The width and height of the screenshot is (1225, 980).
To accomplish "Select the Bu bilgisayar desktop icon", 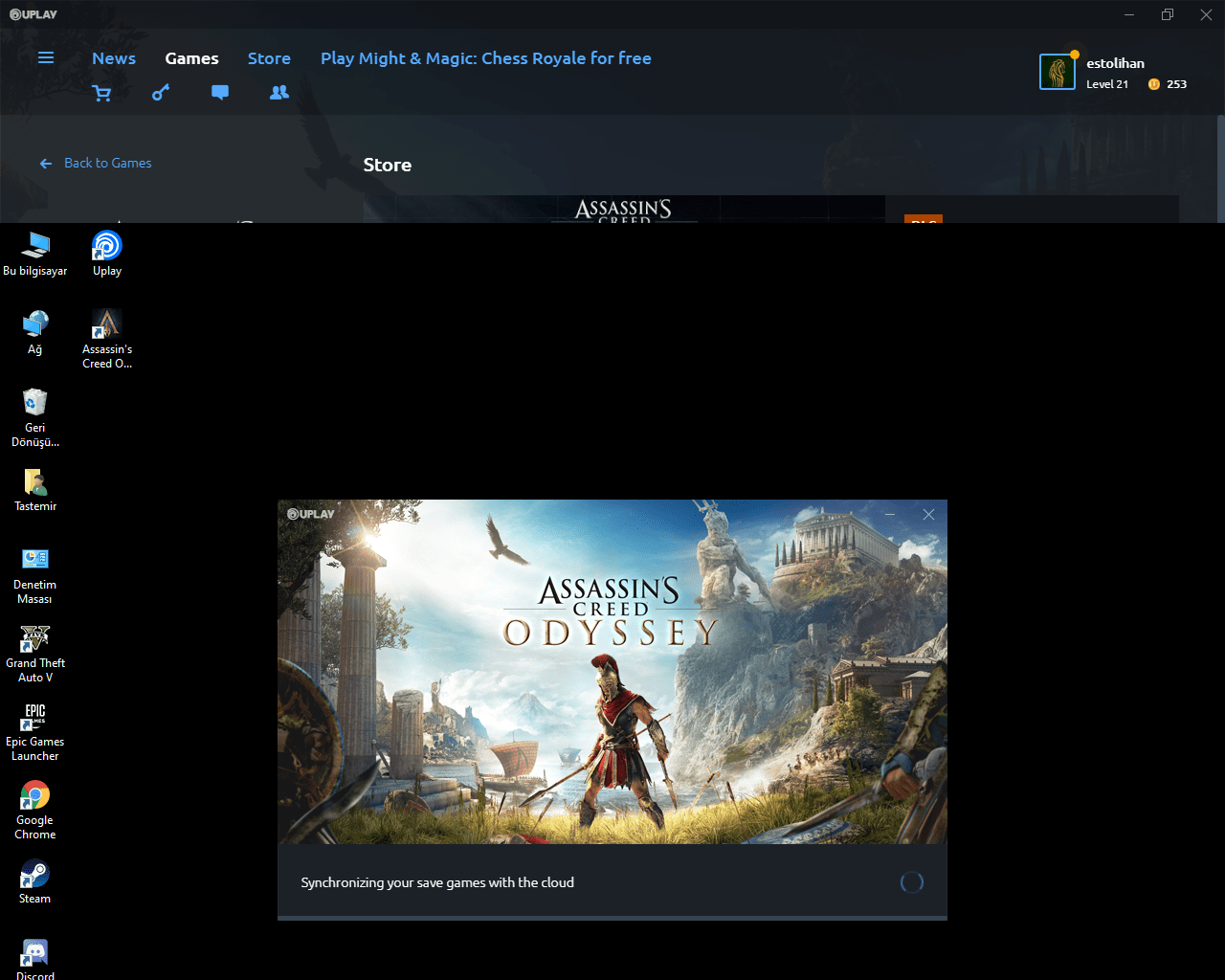I will [x=35, y=255].
